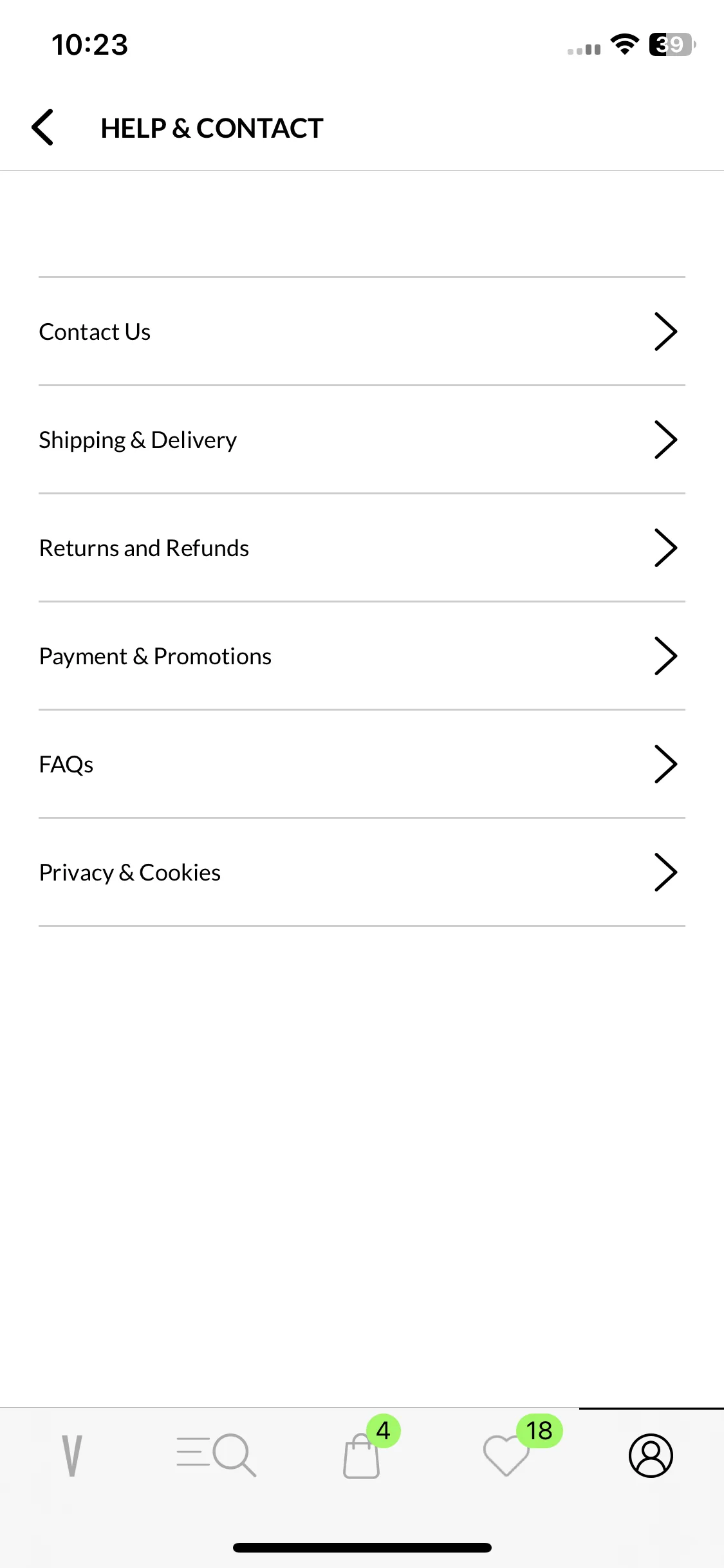Expand the Returns and Refunds chevron
The image size is (724, 1568).
click(665, 548)
